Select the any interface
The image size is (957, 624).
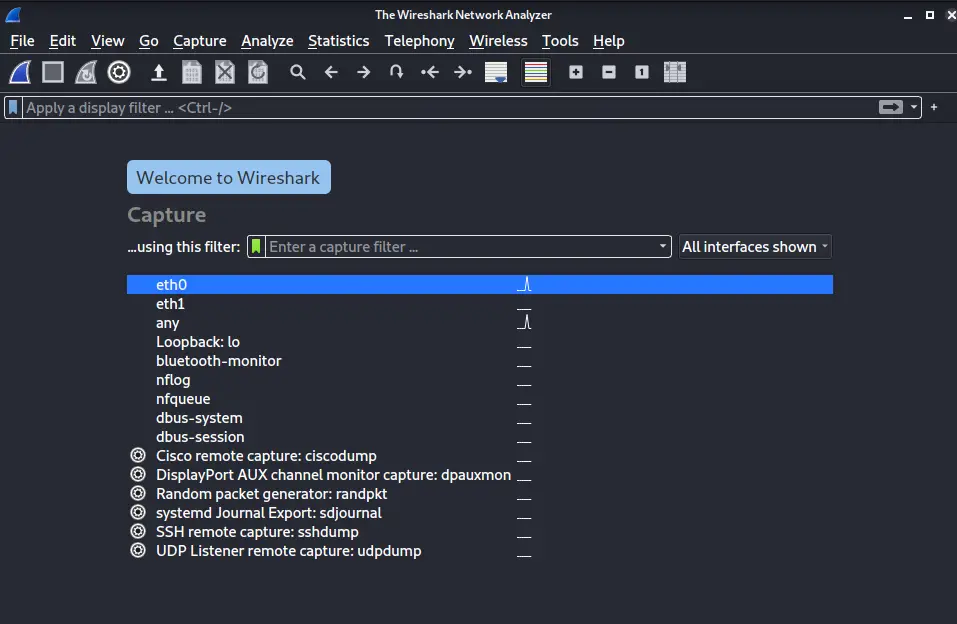[x=480, y=322]
